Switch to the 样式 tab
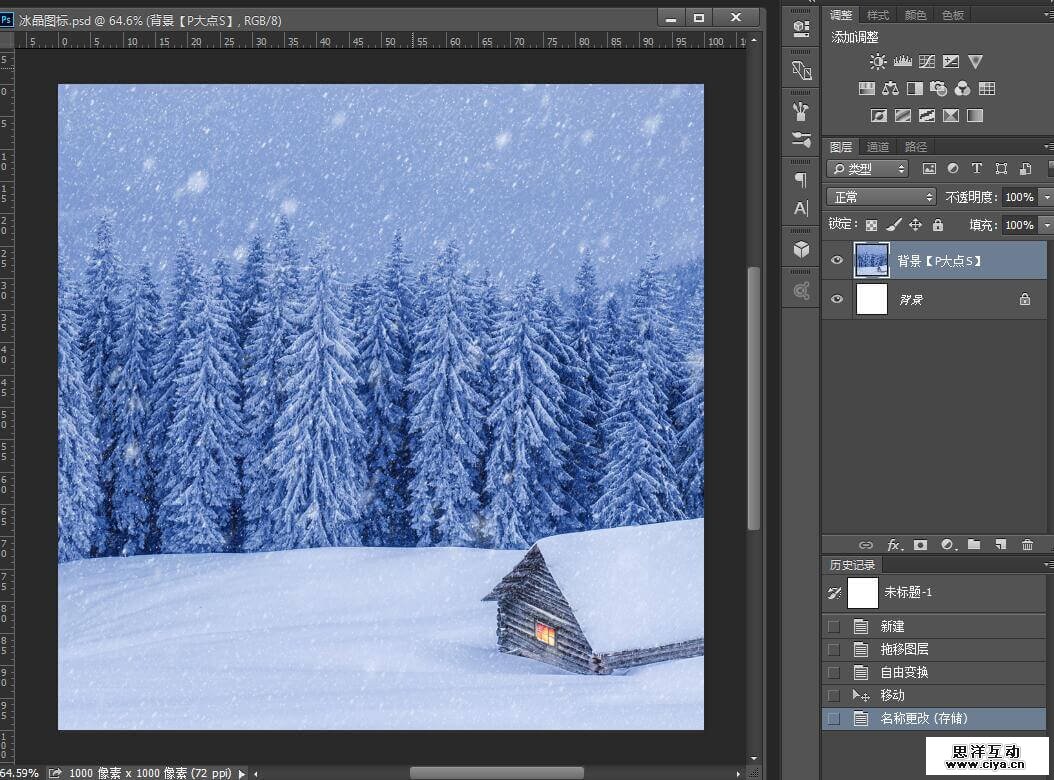Viewport: 1054px width, 780px height. point(878,15)
